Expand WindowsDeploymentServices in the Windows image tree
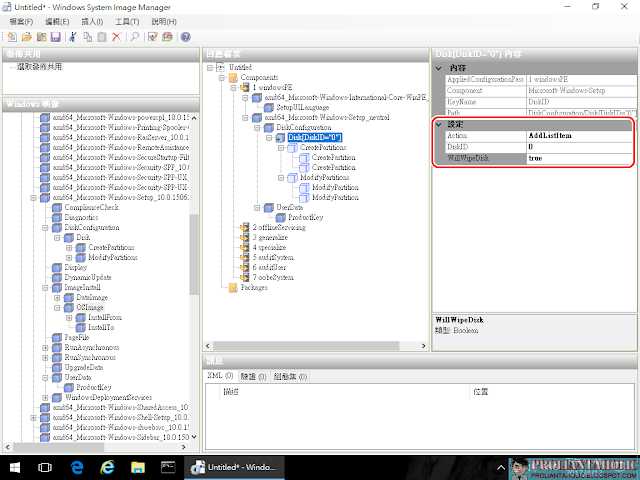Viewport: 640px width, 480px height. tap(45, 398)
